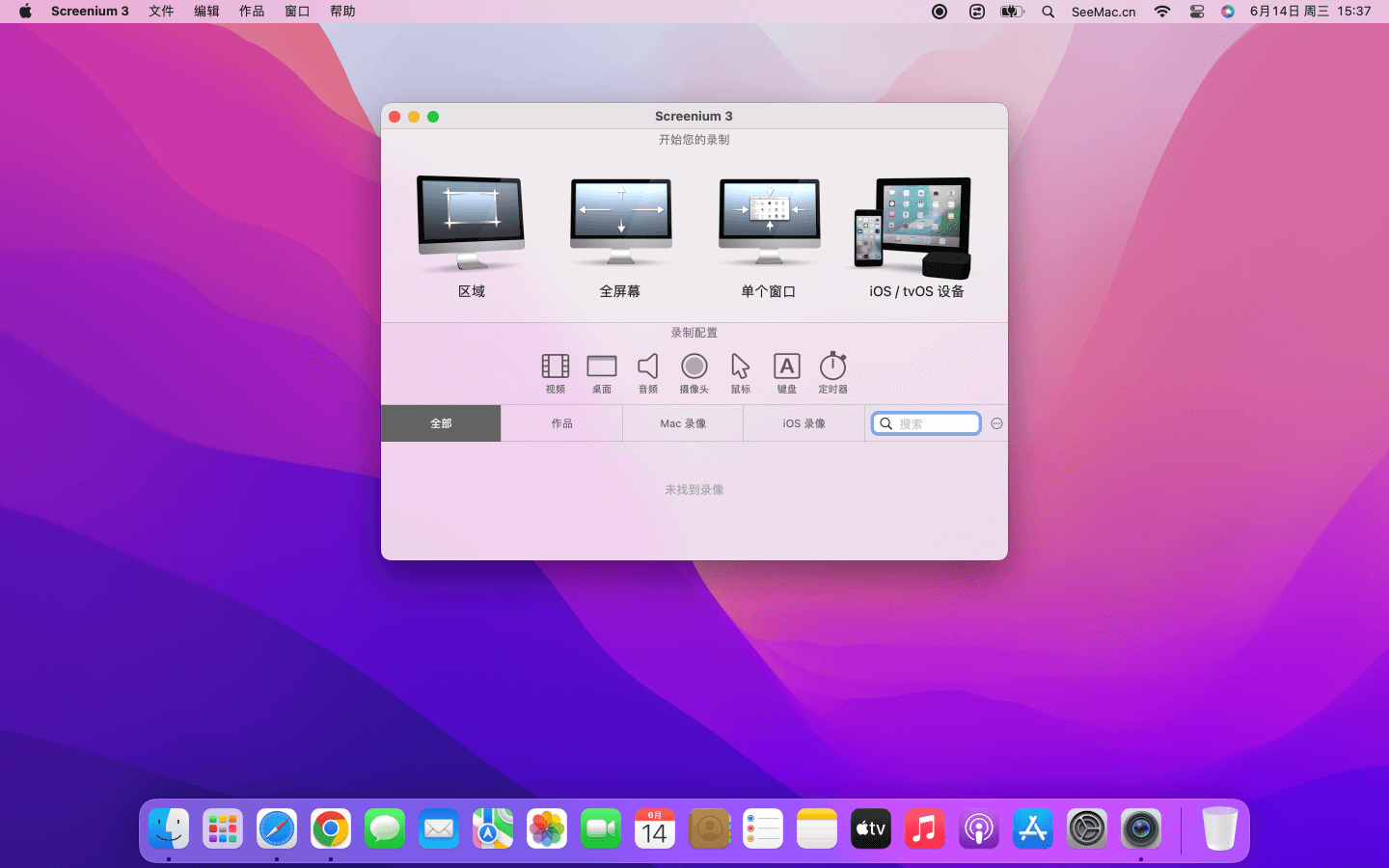Open 键盘 keyboard settings

(x=787, y=372)
